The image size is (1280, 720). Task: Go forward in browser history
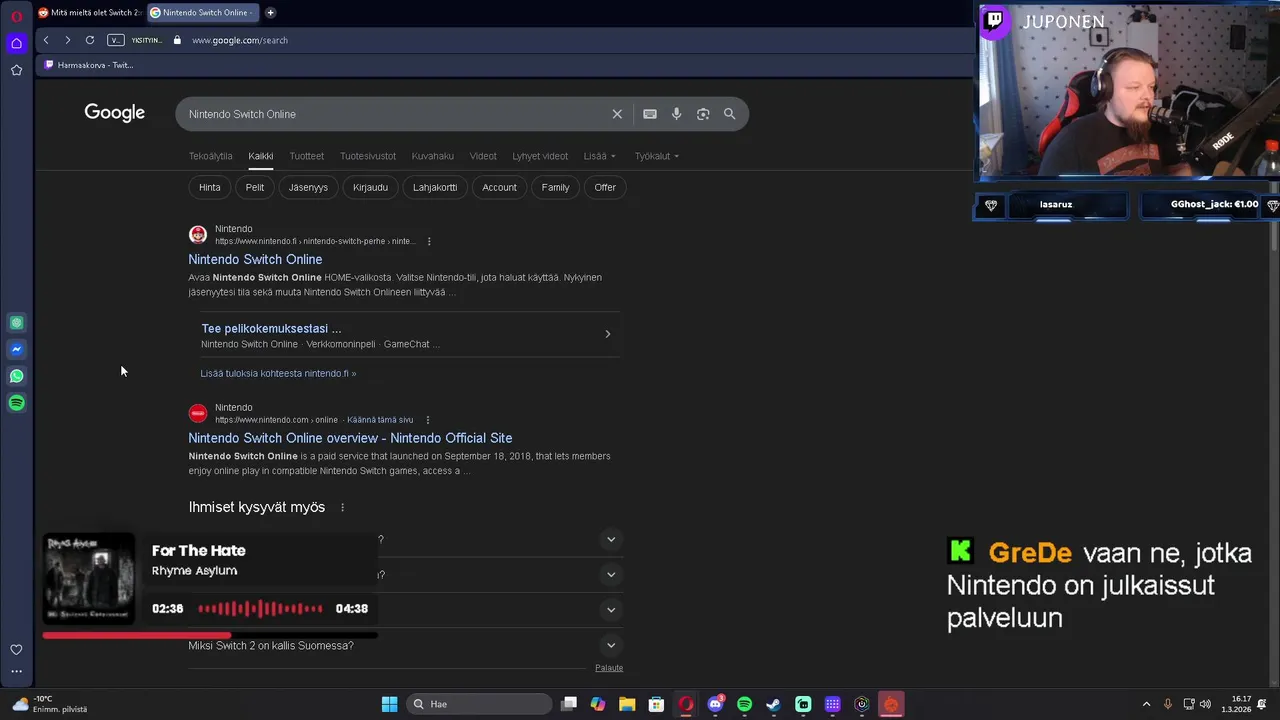tap(67, 40)
